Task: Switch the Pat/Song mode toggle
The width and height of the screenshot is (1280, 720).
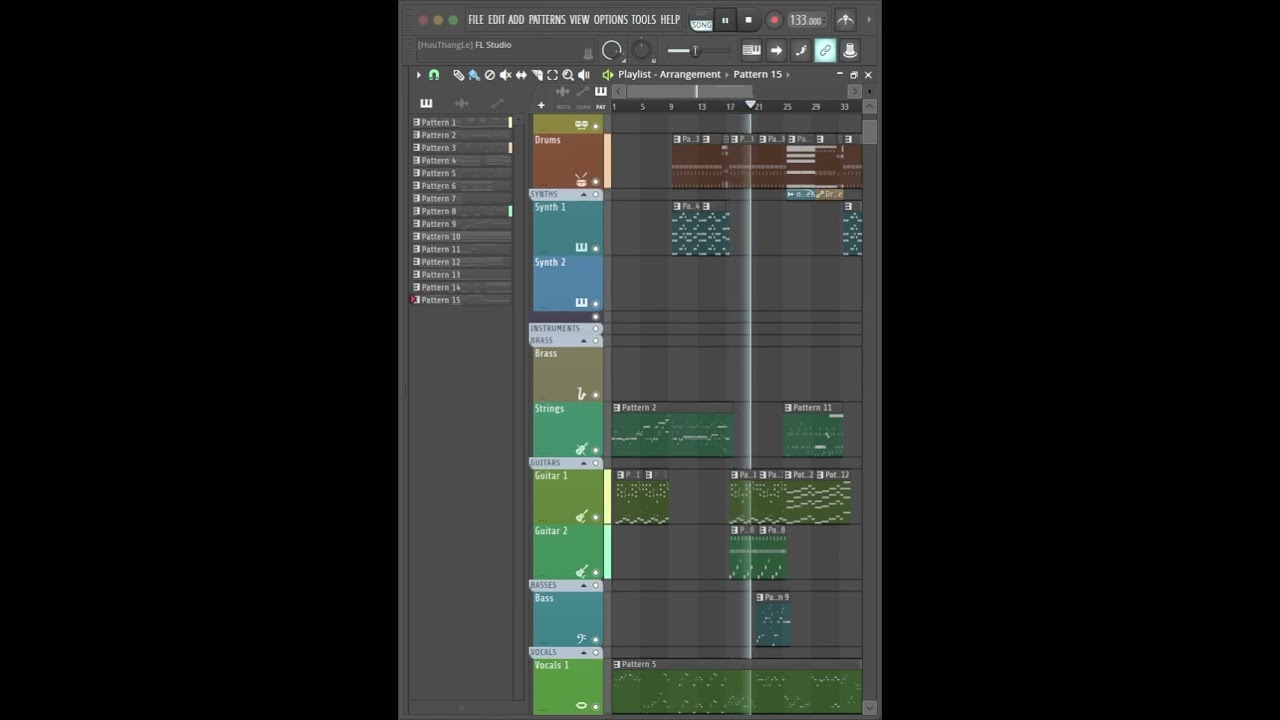Action: pyautogui.click(x=702, y=21)
